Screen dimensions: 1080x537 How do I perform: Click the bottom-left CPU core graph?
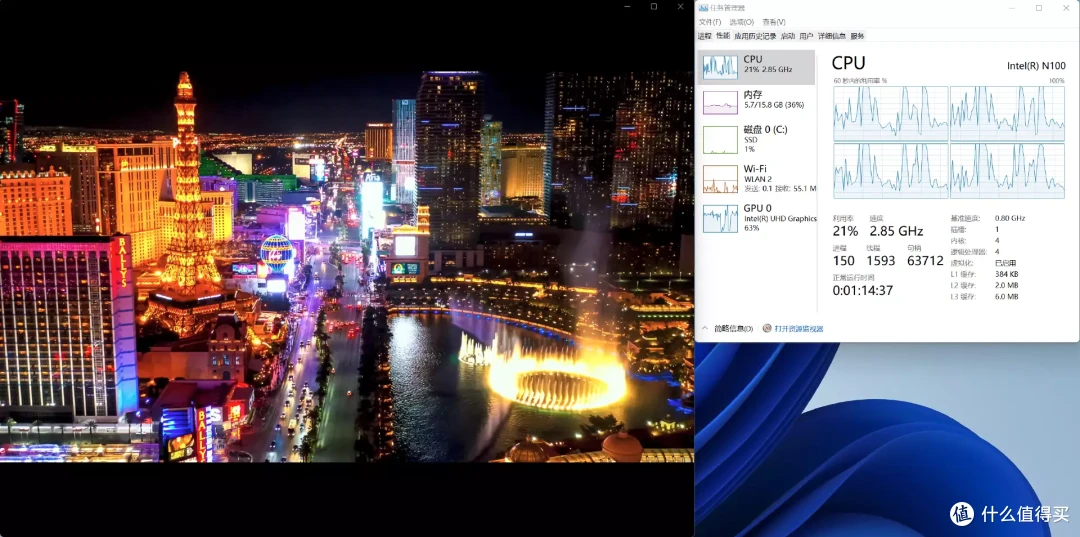(x=891, y=171)
